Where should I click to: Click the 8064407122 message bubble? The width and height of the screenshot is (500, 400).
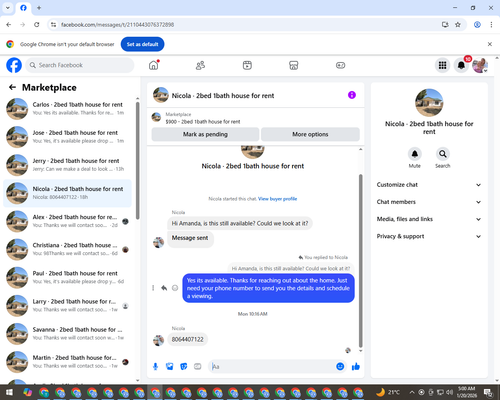[x=187, y=339]
